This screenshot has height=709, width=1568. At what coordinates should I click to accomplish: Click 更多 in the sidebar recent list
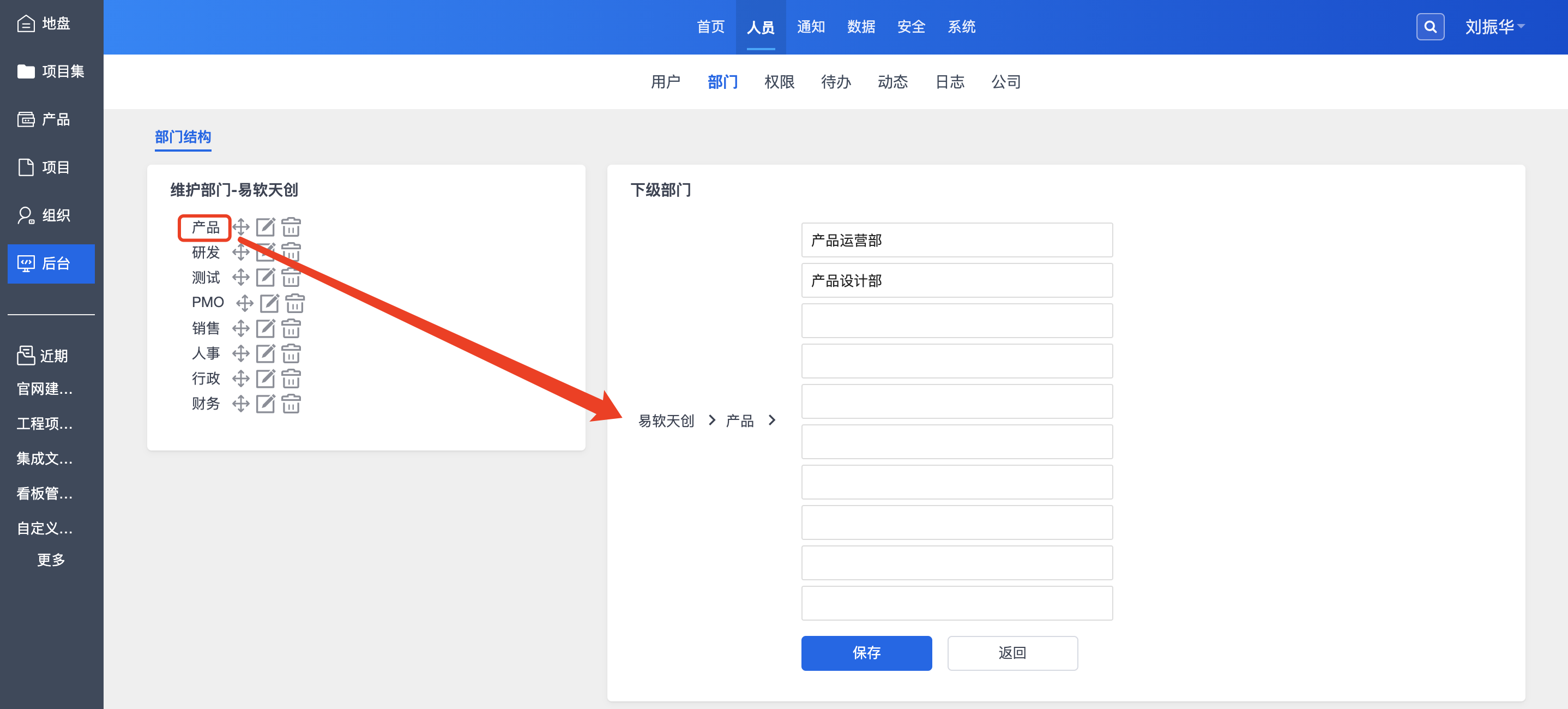(51, 560)
